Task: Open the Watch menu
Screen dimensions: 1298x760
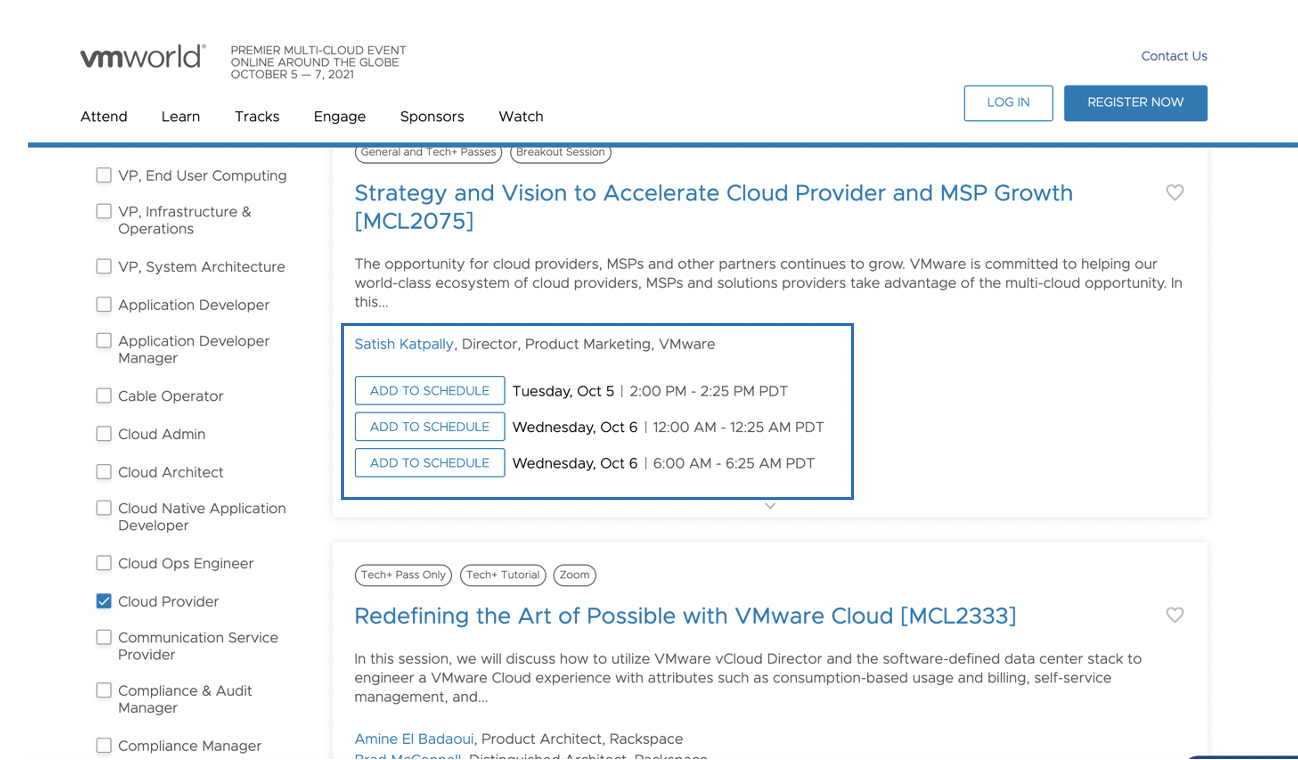Action: coord(521,117)
